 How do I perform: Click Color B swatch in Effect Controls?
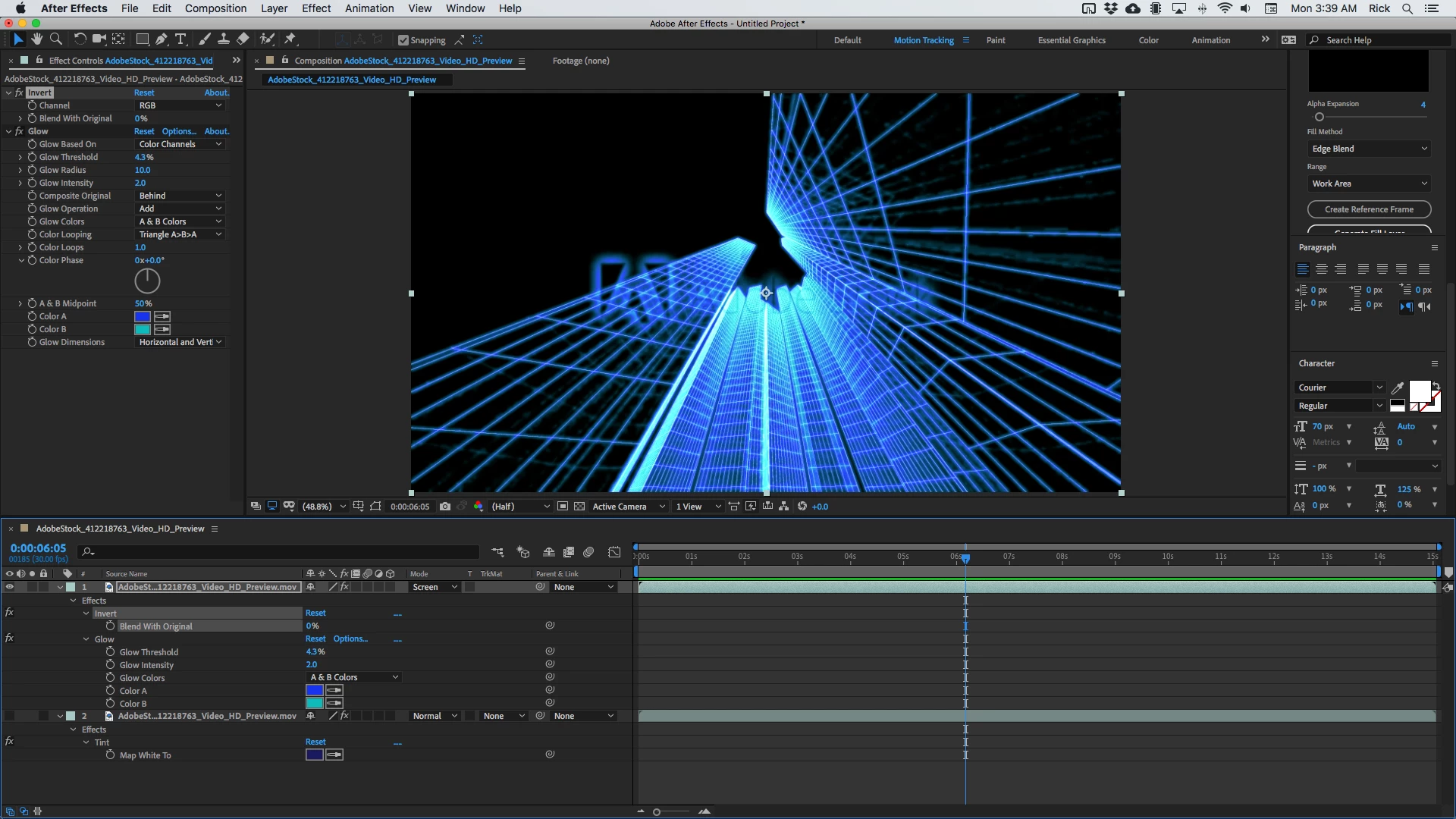point(142,330)
